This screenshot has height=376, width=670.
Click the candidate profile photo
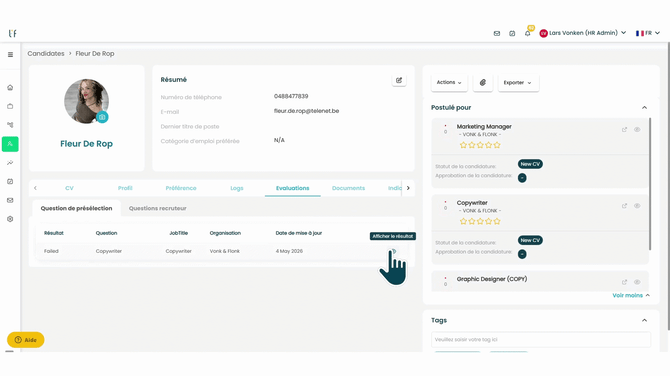pos(86,101)
